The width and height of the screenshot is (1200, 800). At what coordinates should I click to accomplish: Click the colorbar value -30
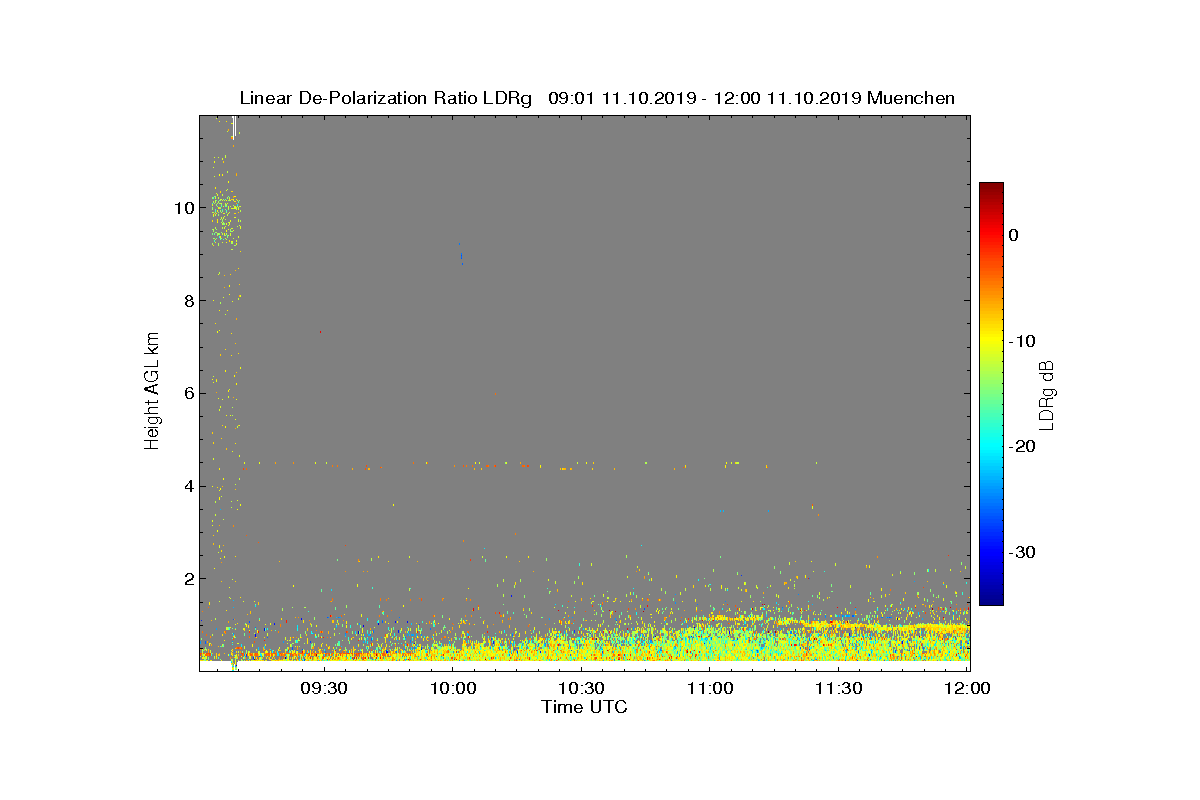tap(1022, 553)
